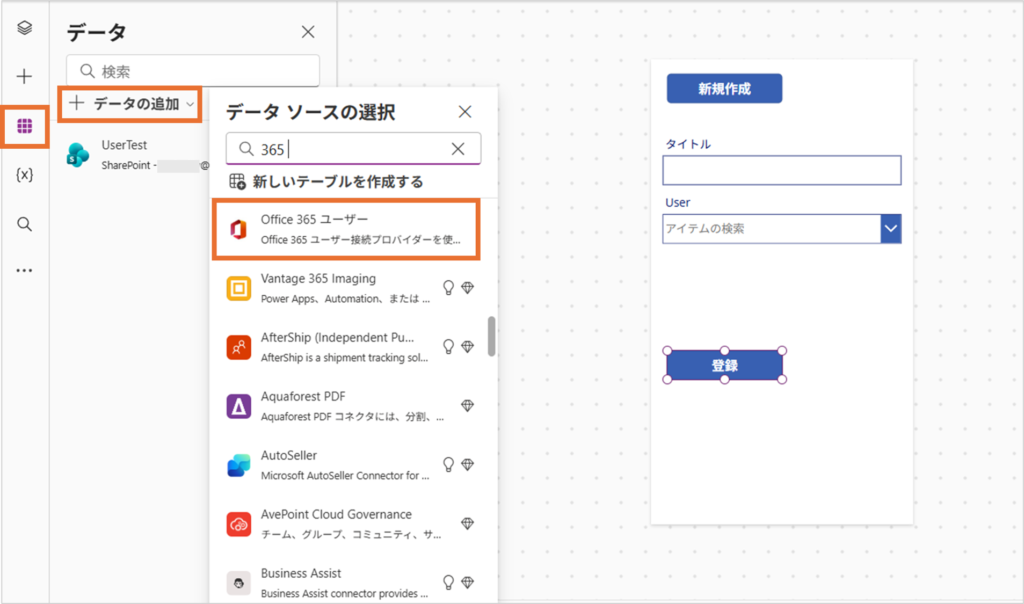Open the Variables {x} icon
The width and height of the screenshot is (1024, 604).
tap(25, 174)
